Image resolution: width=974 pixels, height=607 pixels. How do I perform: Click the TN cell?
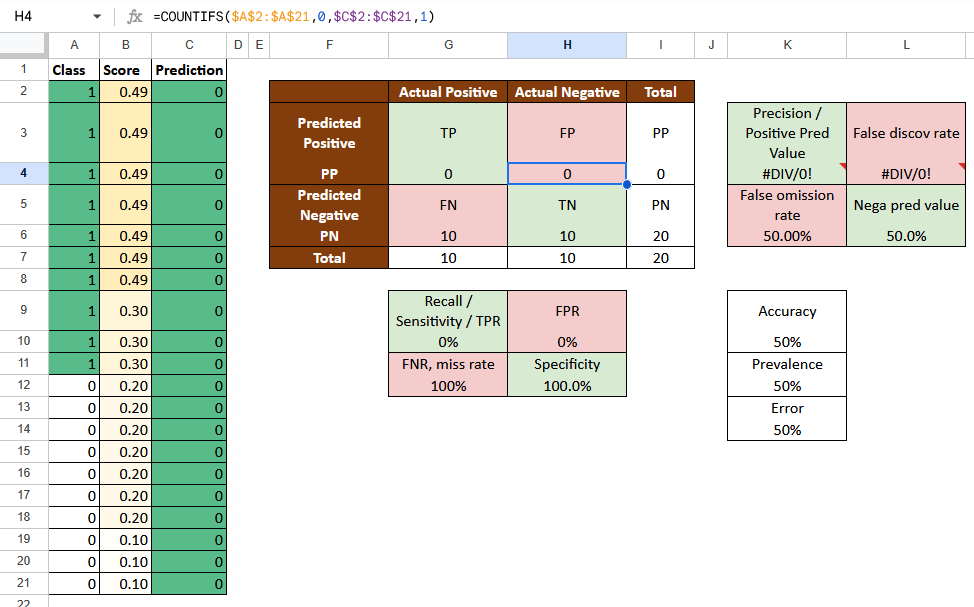click(x=567, y=205)
